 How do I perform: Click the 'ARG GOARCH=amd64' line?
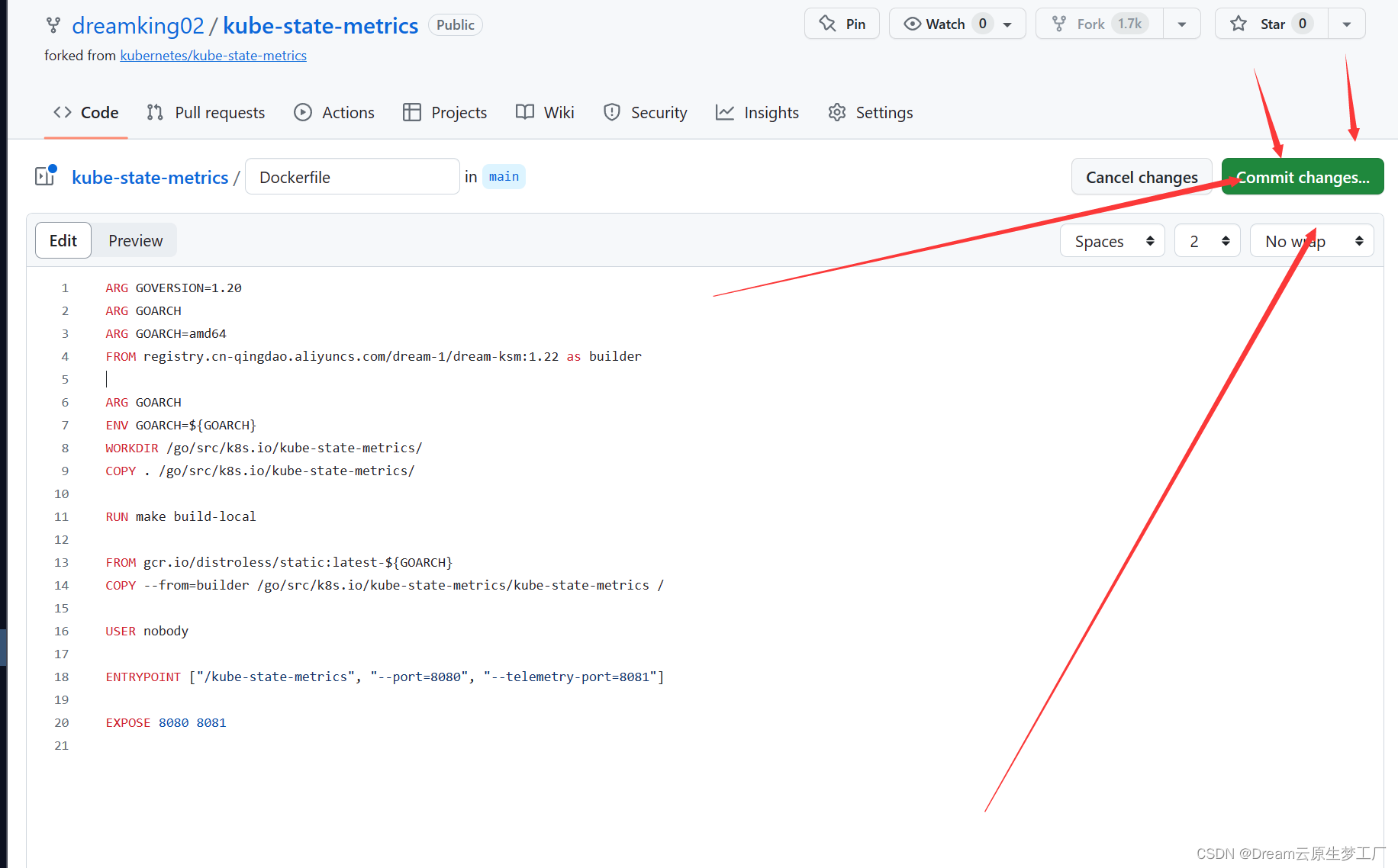pyautogui.click(x=166, y=333)
